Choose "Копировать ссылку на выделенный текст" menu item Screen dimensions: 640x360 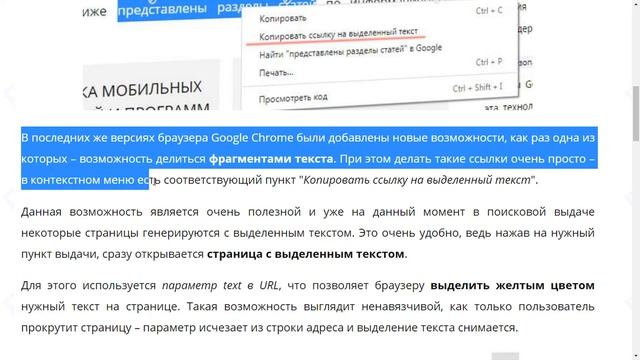click(338, 34)
